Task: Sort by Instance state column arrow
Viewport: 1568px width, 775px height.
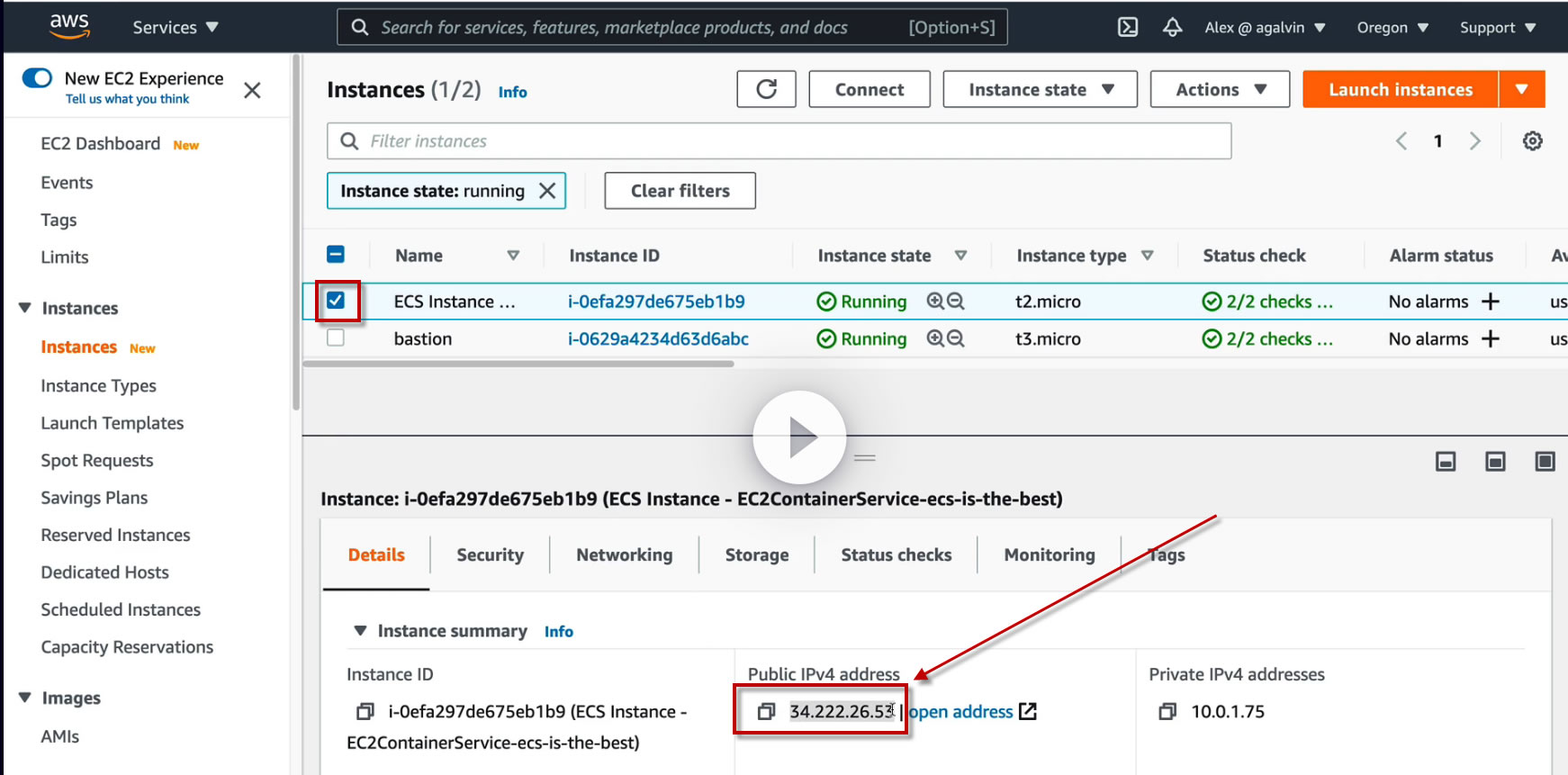Action: (960, 256)
